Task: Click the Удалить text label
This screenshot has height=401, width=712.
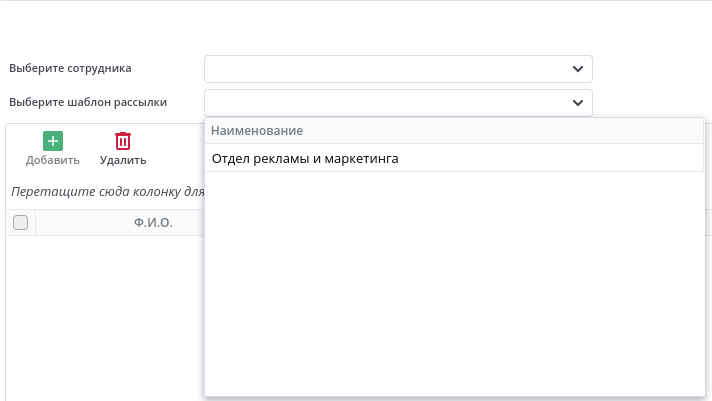Action: (x=123, y=160)
